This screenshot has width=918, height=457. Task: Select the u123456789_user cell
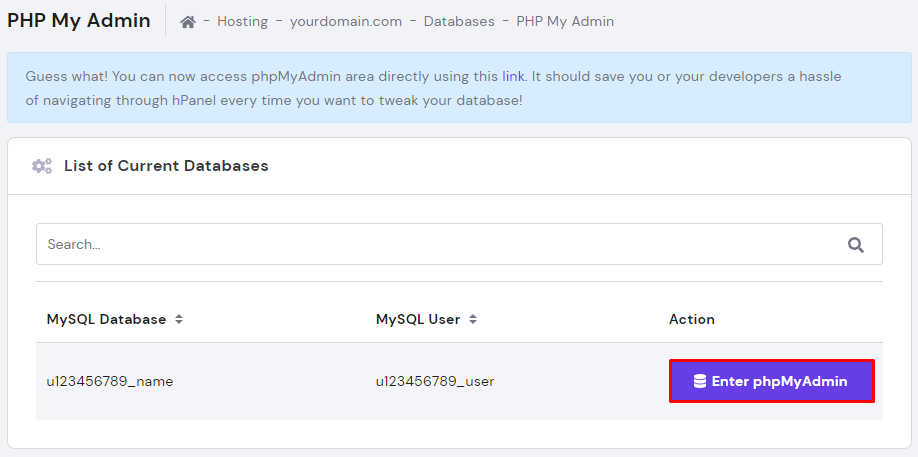435,381
